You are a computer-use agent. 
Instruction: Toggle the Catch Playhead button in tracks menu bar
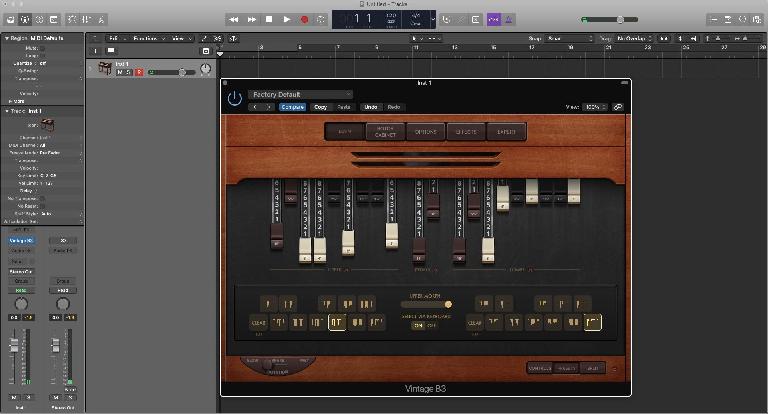point(234,38)
